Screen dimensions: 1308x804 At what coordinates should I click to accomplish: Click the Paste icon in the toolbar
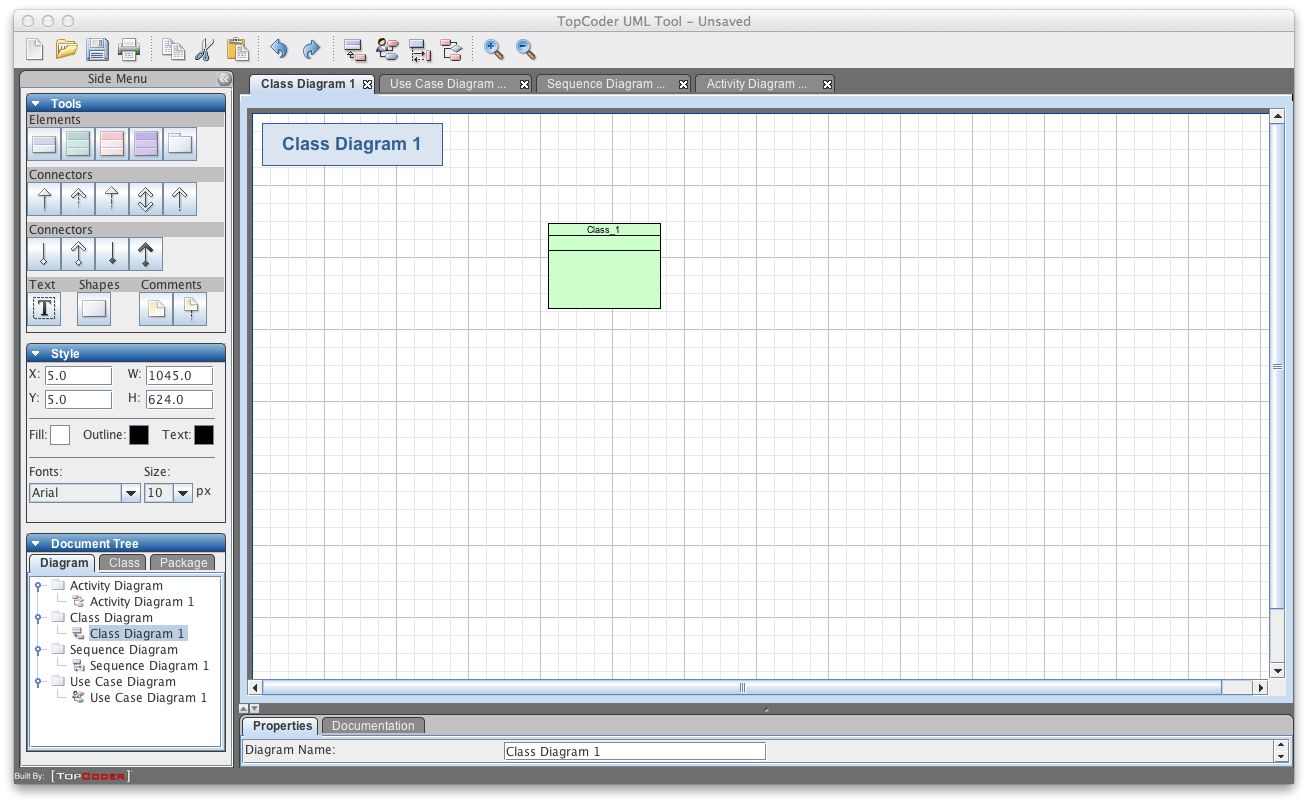237,48
